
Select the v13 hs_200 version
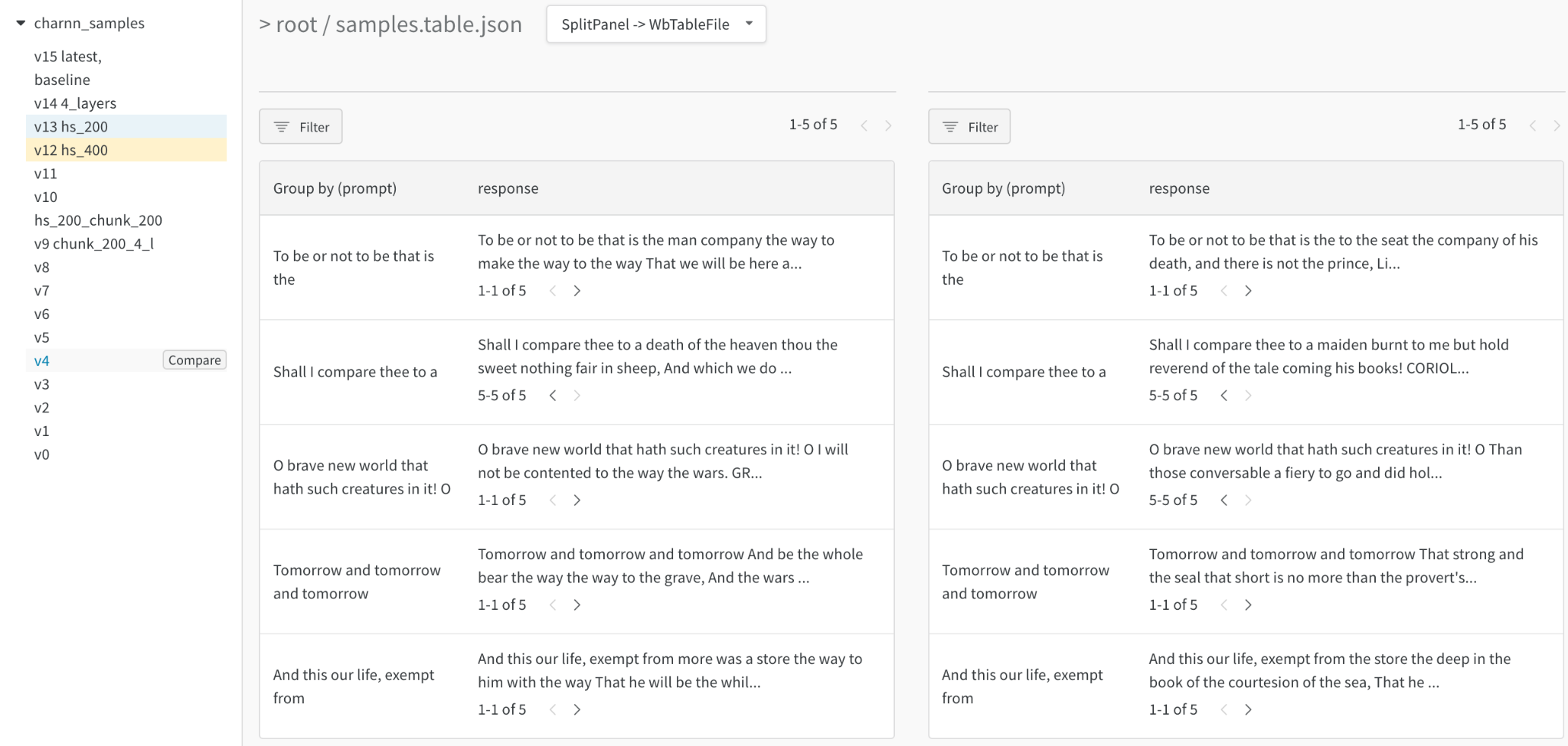click(x=71, y=127)
